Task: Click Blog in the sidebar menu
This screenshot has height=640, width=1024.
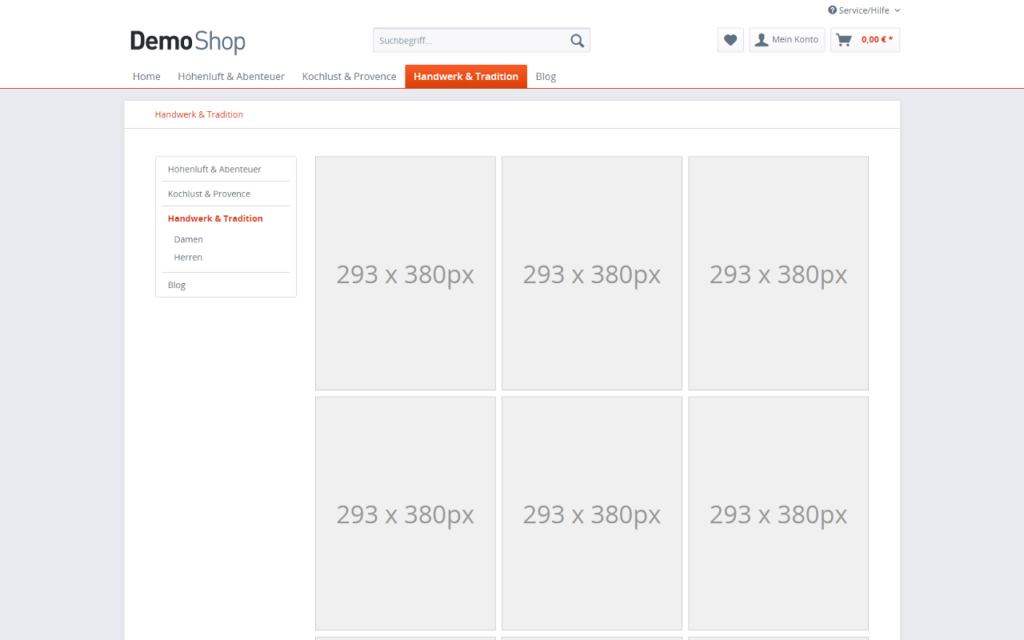Action: point(177,286)
